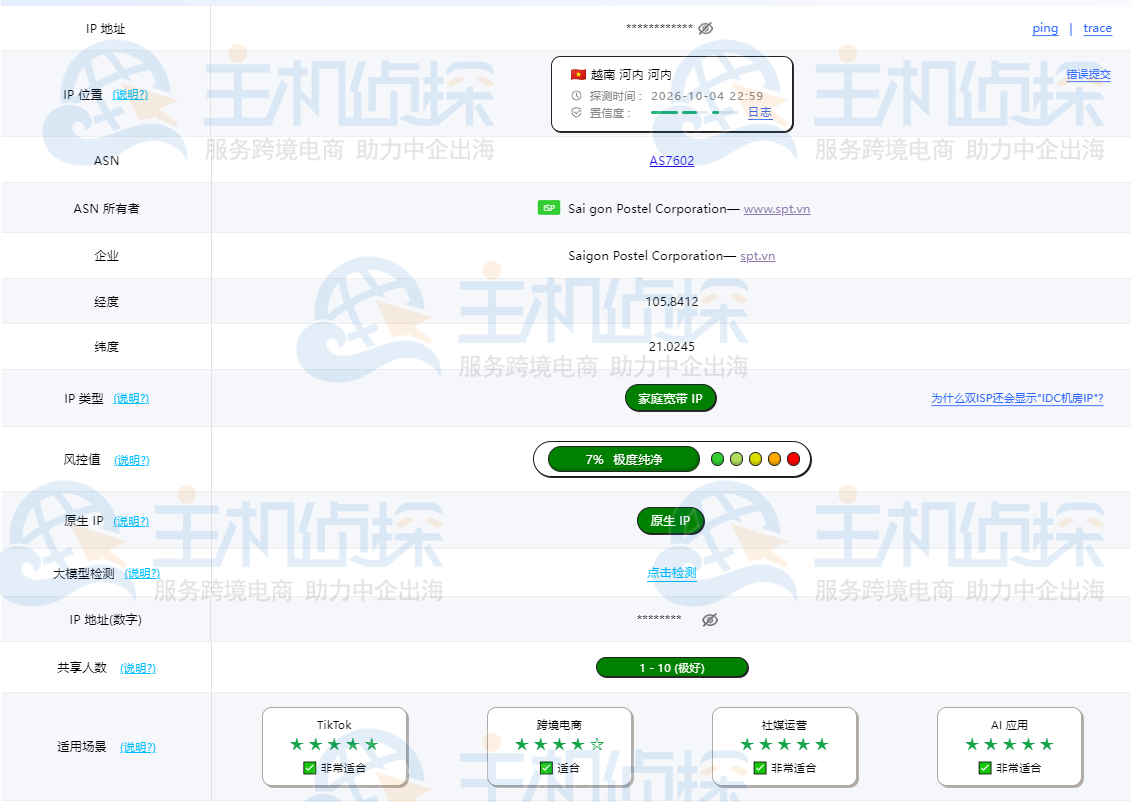The width and height of the screenshot is (1131, 802).
Task: Click the 经度 row label
Action: 106,301
